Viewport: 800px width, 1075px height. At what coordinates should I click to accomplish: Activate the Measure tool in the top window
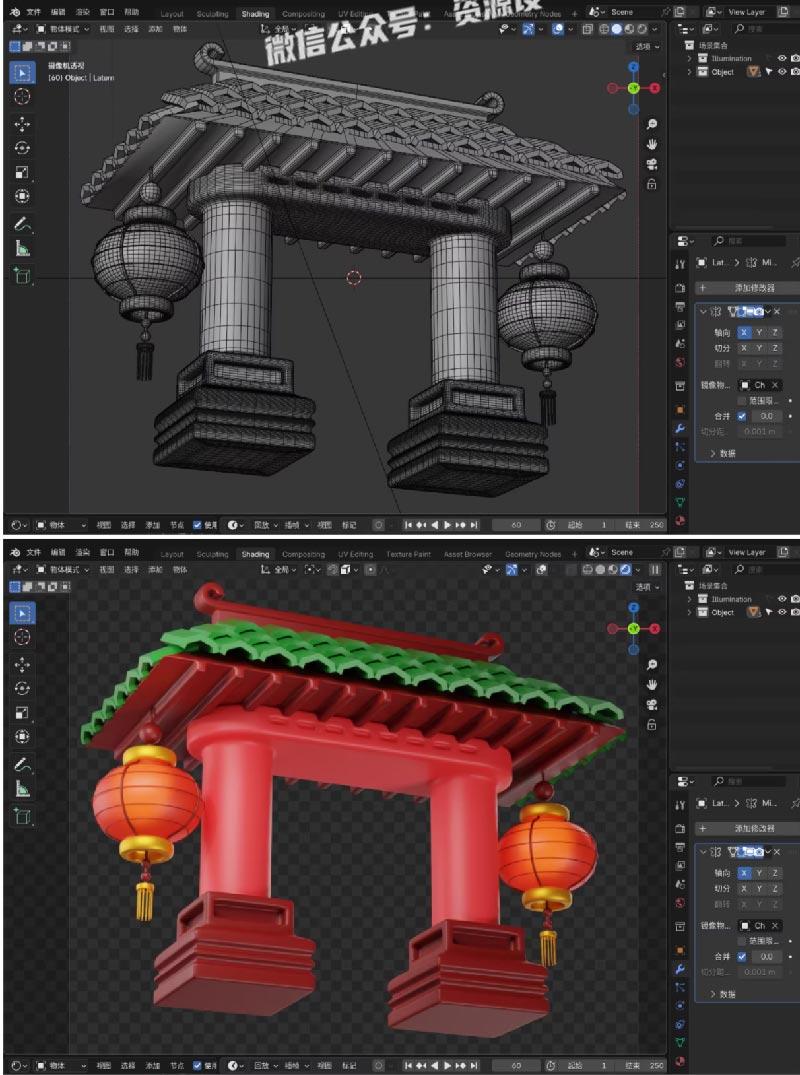[22, 249]
